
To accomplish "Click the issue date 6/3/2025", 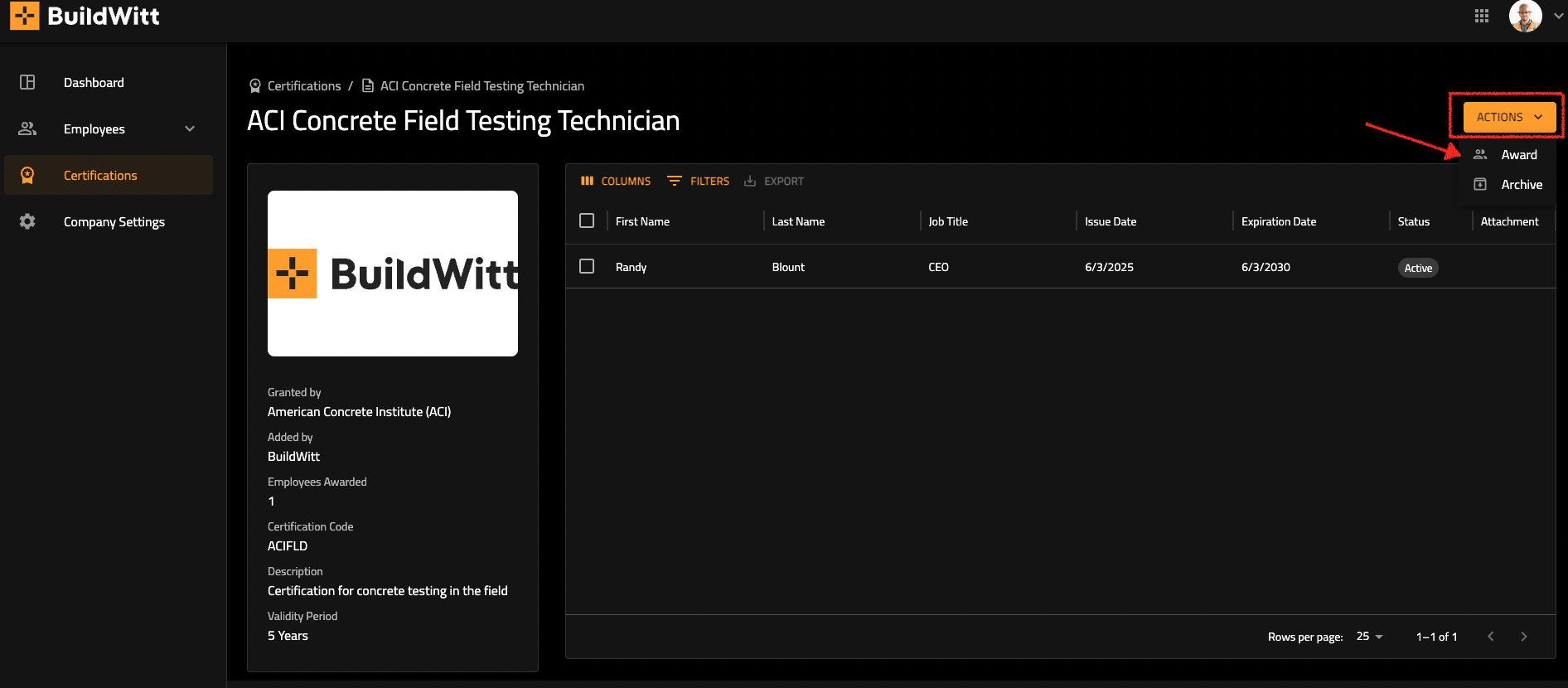I will [1109, 267].
